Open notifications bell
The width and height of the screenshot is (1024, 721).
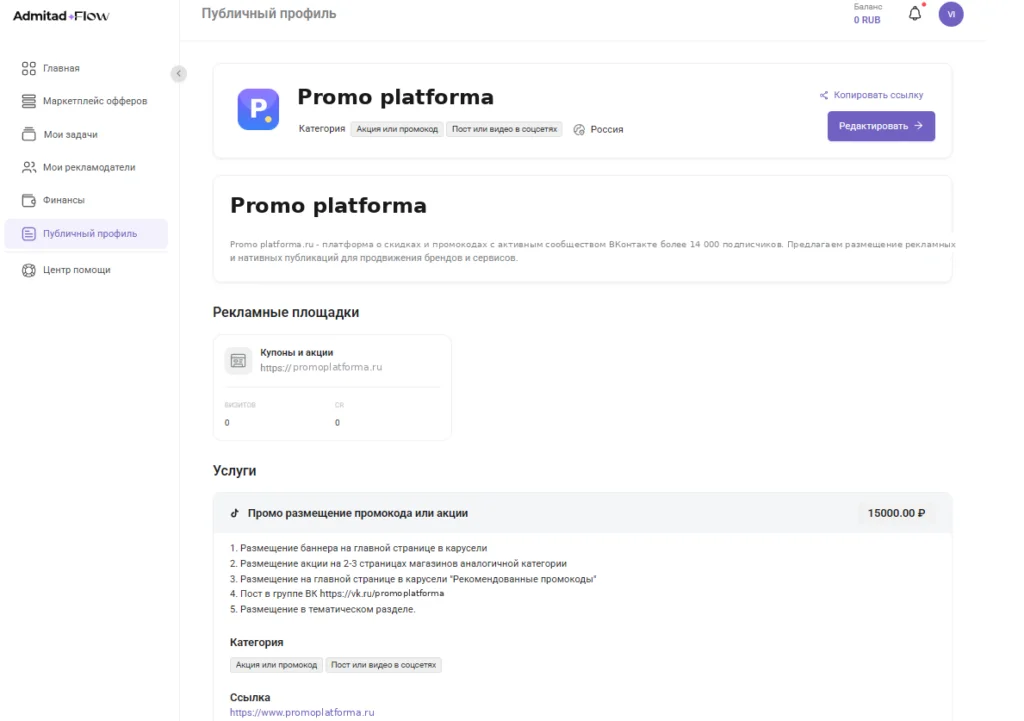[915, 14]
